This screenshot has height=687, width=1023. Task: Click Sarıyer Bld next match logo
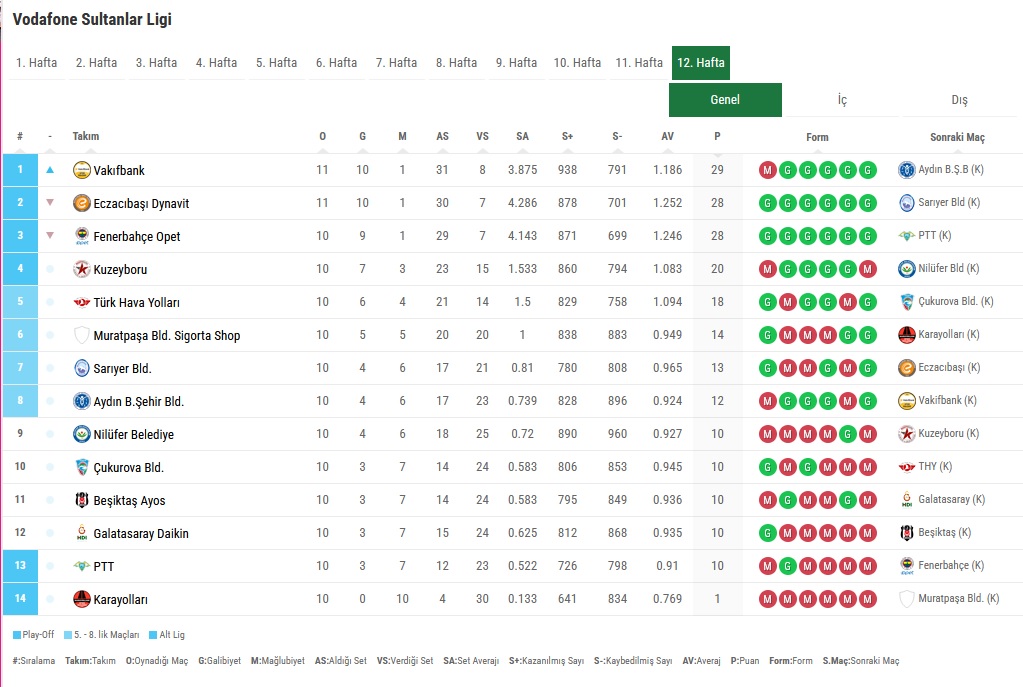click(x=907, y=203)
